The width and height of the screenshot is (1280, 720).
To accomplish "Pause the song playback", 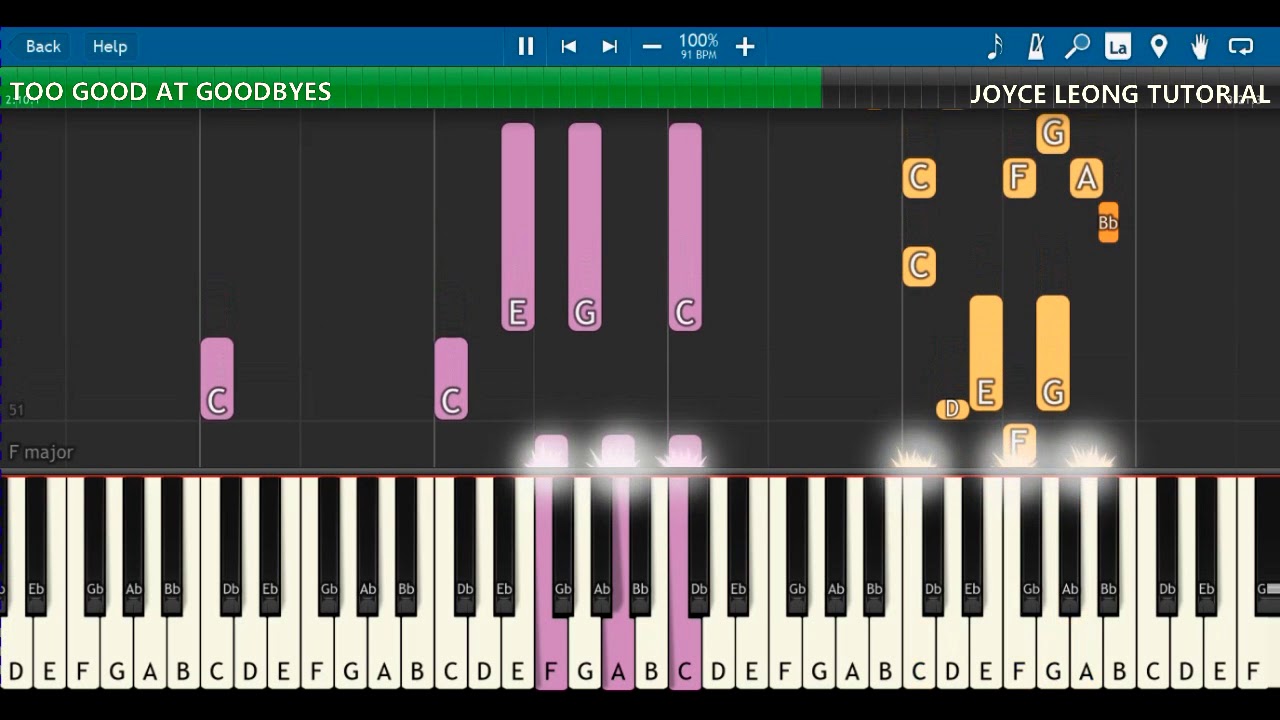I will [526, 46].
